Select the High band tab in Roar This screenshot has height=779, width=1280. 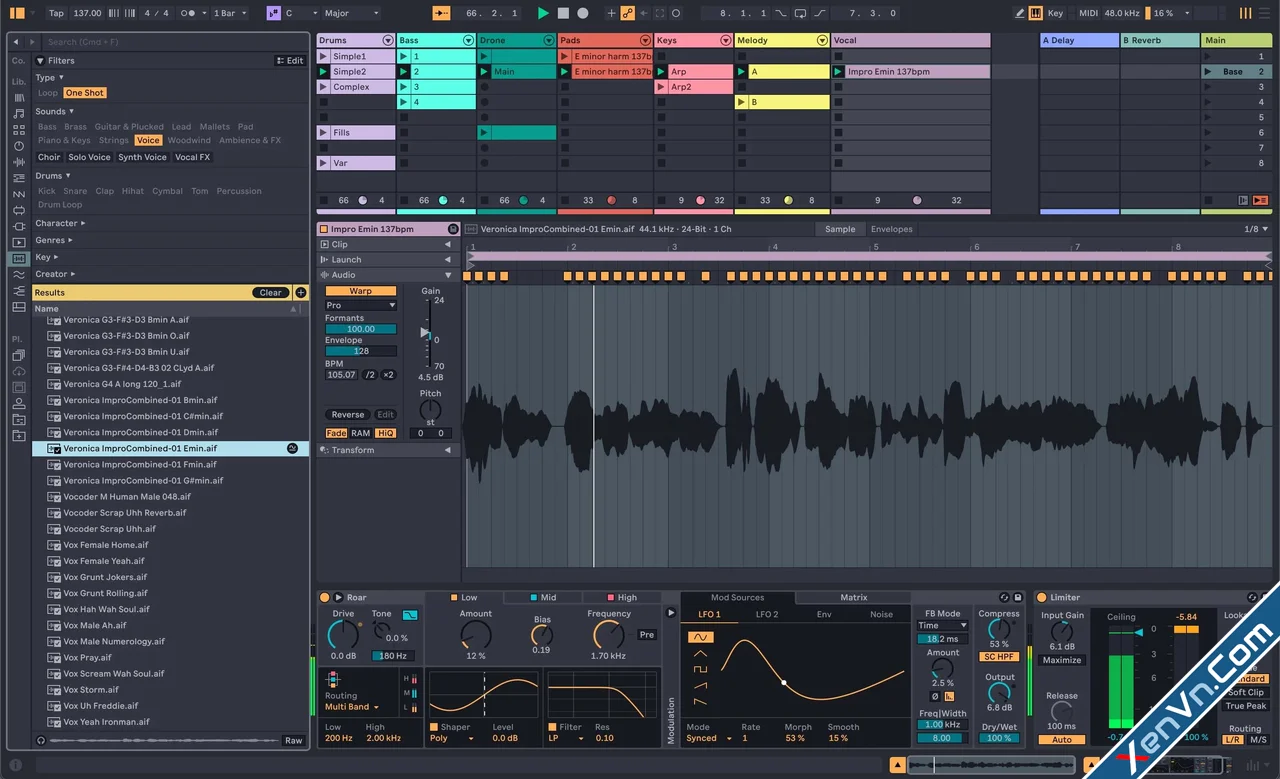pyautogui.click(x=620, y=598)
